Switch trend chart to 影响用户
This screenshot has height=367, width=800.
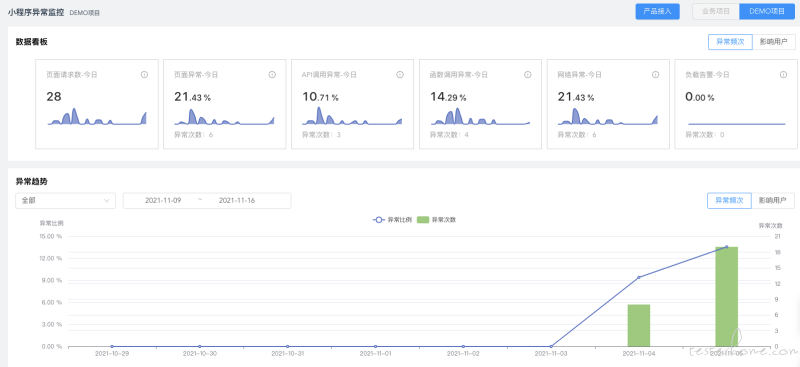point(773,201)
